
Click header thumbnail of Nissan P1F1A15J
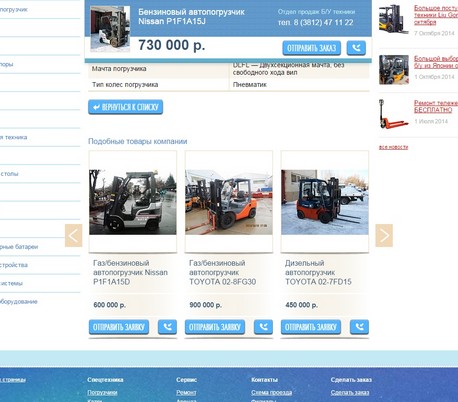110,29
